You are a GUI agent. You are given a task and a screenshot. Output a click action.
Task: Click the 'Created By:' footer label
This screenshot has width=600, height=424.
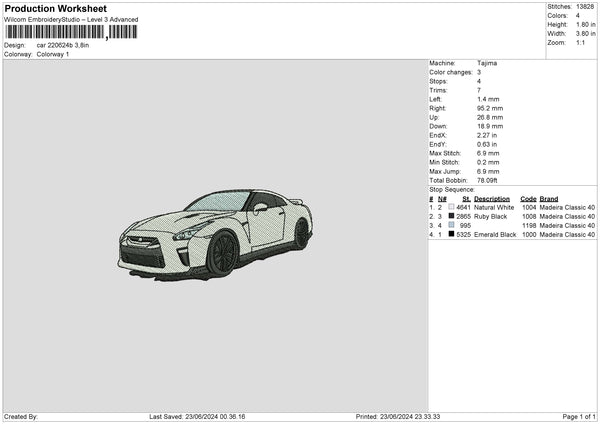pyautogui.click(x=21, y=417)
